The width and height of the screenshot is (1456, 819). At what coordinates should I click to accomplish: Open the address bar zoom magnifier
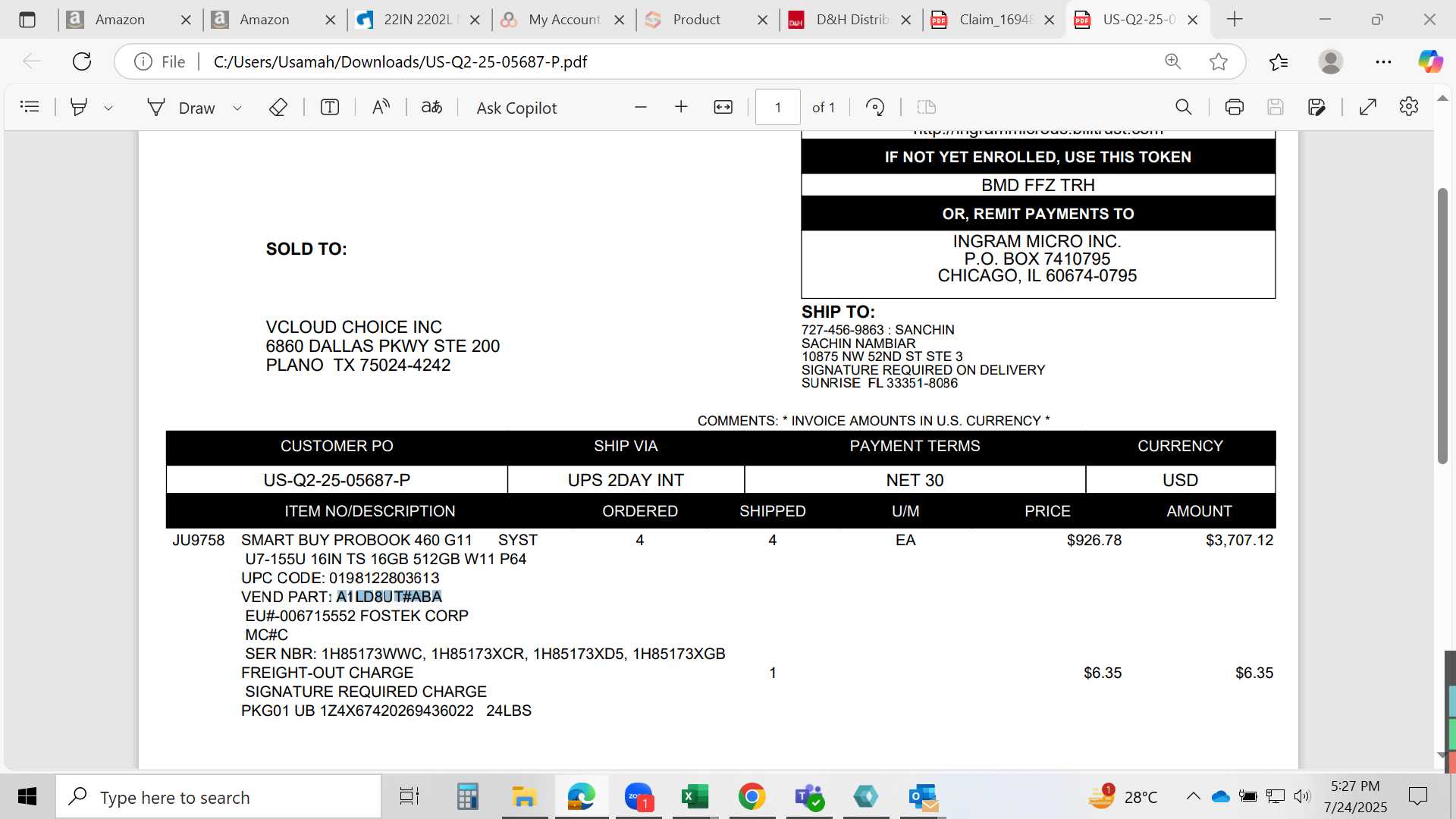pos(1173,61)
